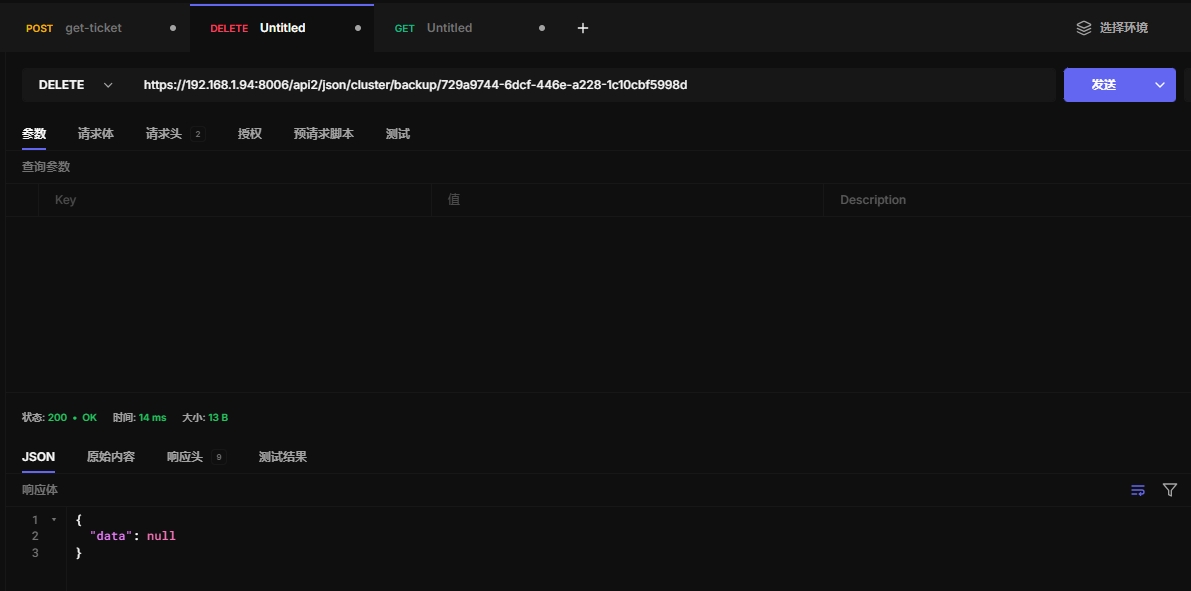Click the unsaved dot on get-ticket tab
The height and width of the screenshot is (591, 1191).
click(x=173, y=28)
